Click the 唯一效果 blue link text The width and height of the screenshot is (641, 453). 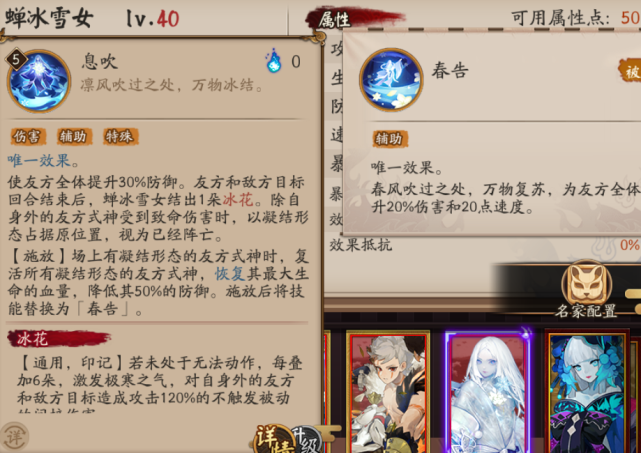(39, 161)
